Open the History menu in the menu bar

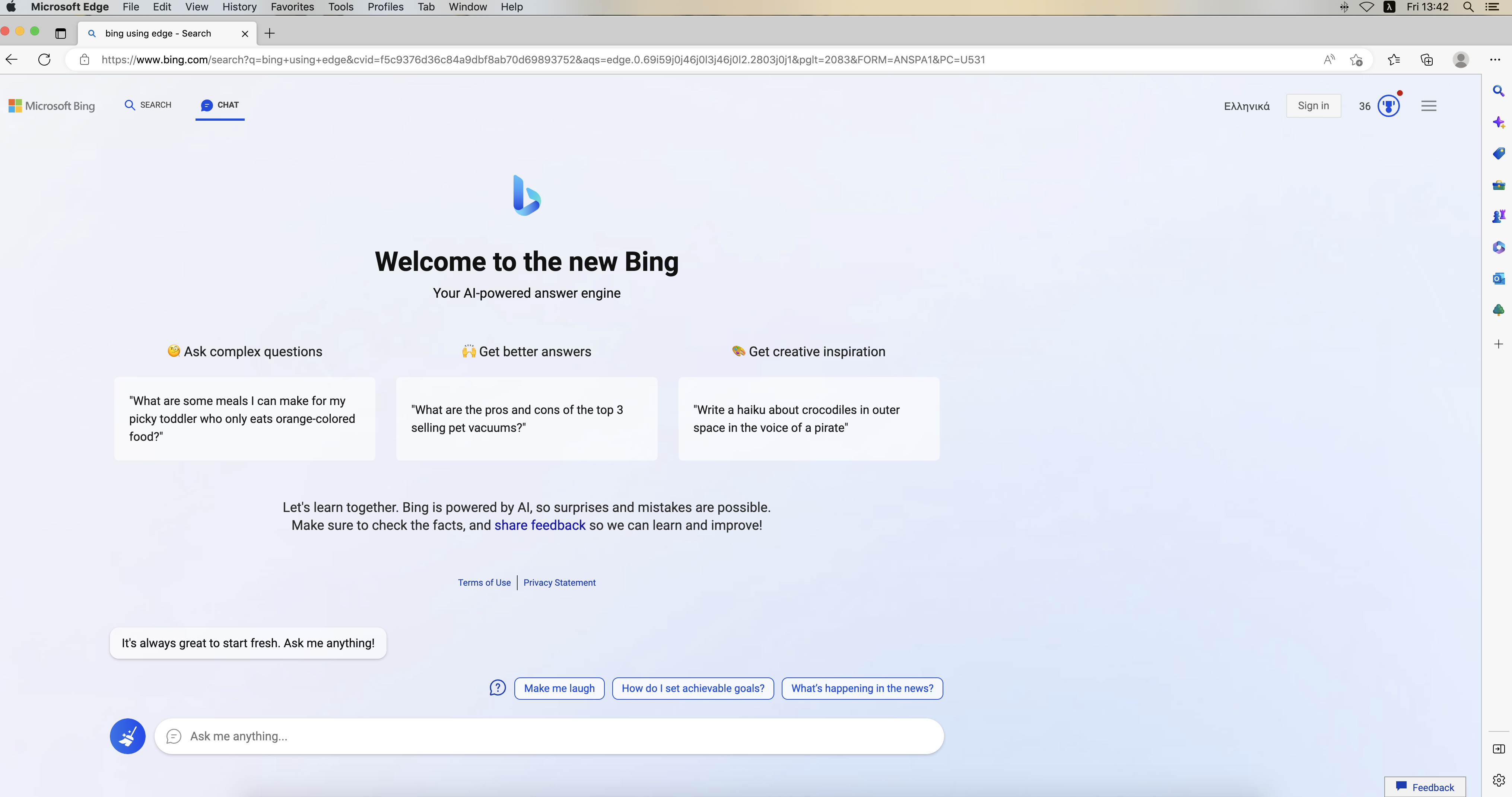(x=239, y=7)
